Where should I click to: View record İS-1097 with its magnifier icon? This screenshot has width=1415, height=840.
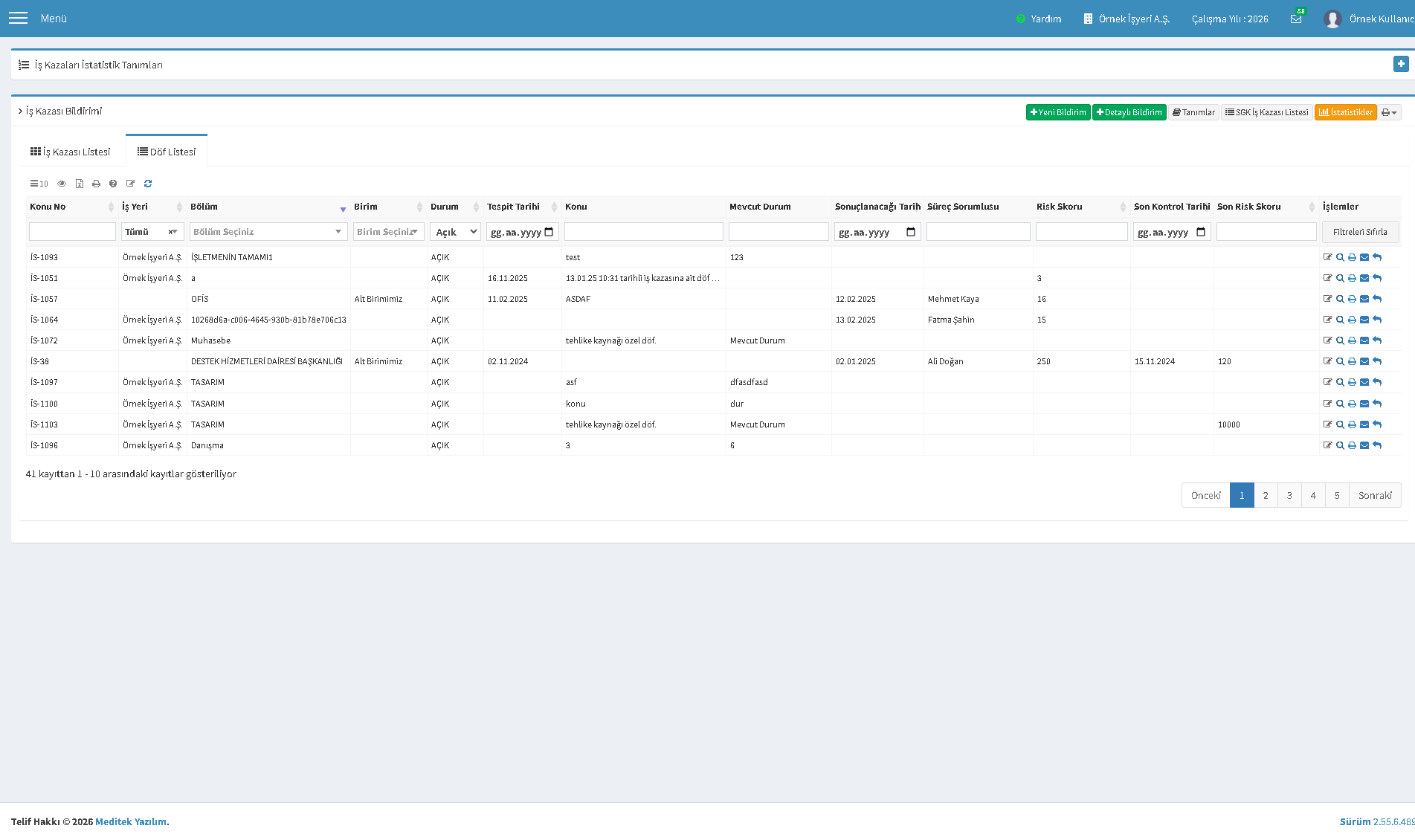[x=1340, y=382]
